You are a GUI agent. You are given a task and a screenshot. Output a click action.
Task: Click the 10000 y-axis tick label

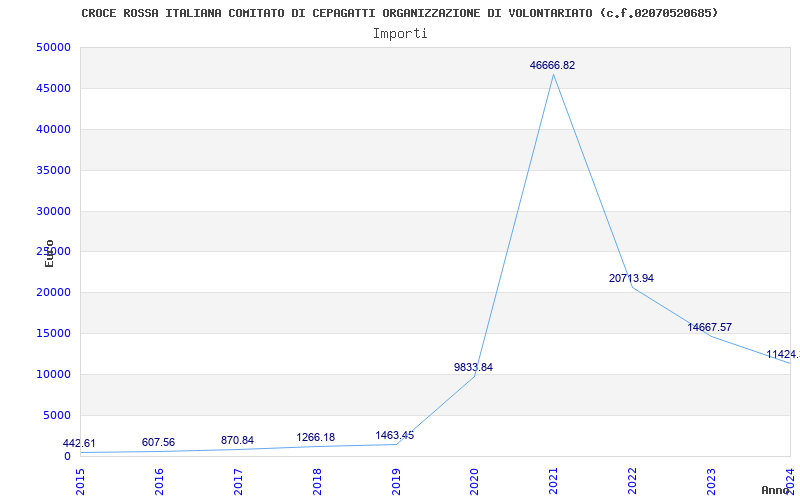click(53, 374)
